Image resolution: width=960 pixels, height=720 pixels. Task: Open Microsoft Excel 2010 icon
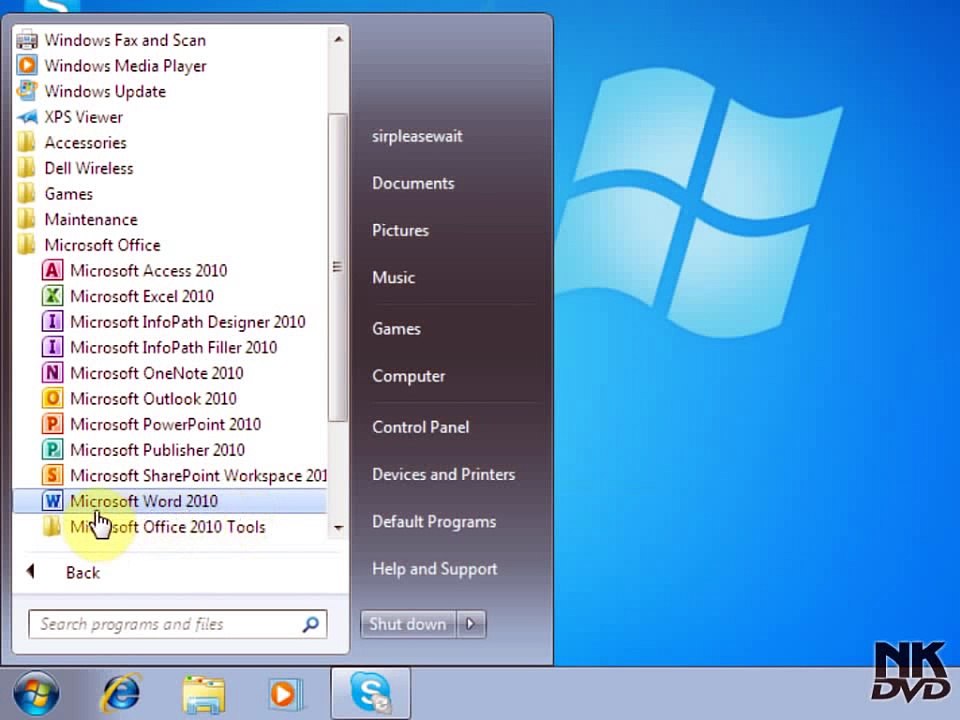(x=53, y=296)
